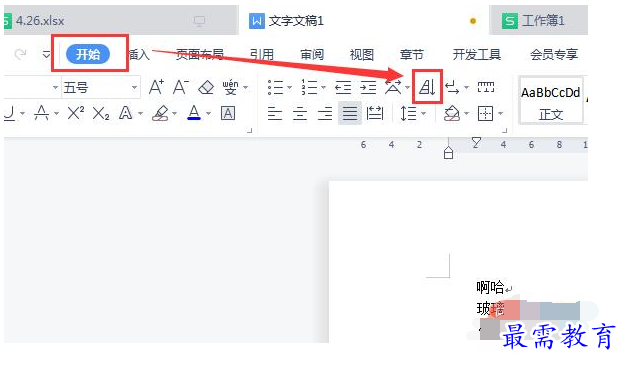Click the strikethrough A icon
This screenshot has height=368, width=624.
click(41, 113)
